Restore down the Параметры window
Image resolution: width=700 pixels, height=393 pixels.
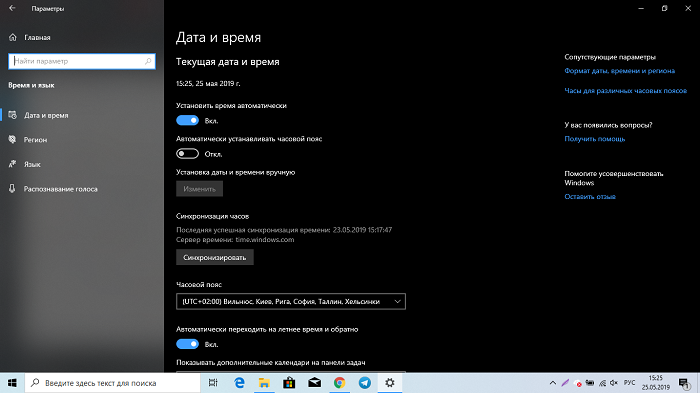(664, 8)
